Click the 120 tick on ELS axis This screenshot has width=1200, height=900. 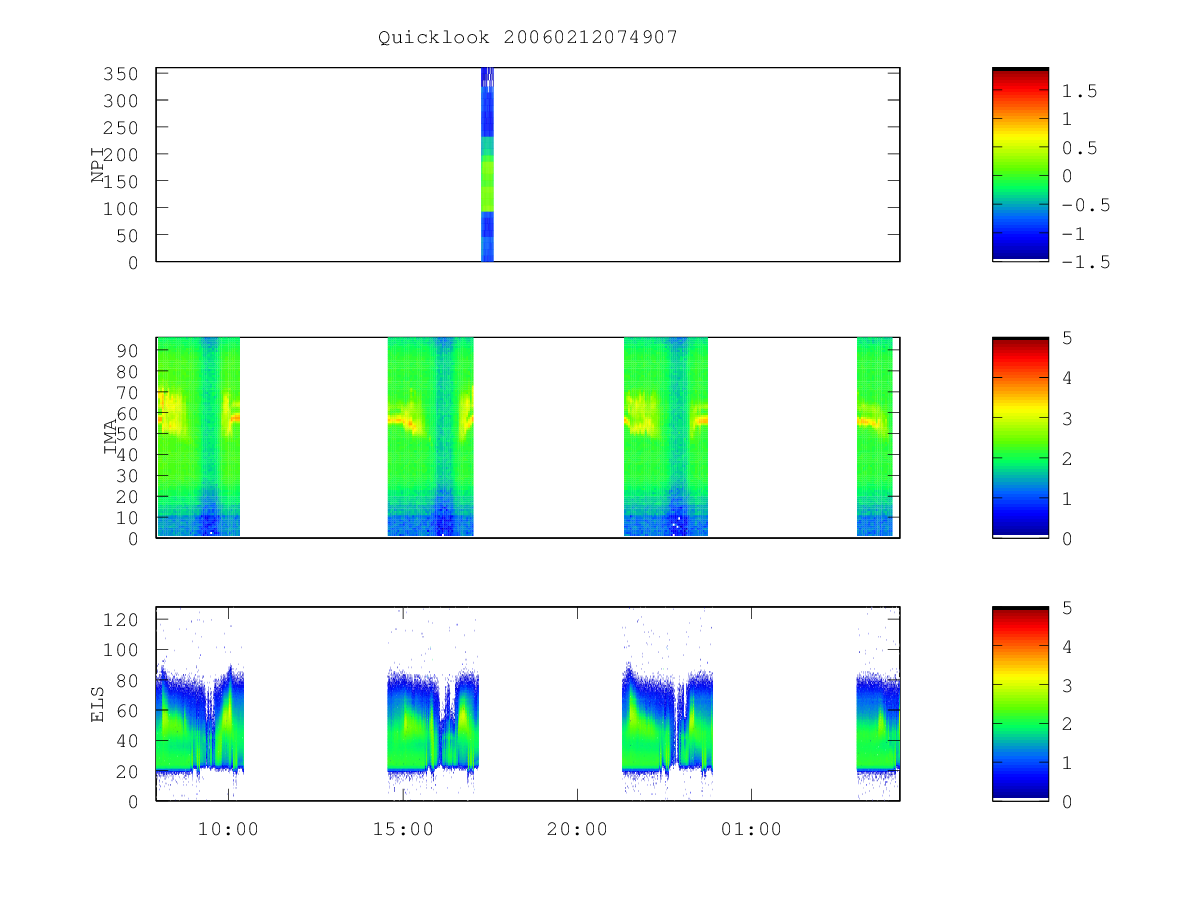pos(122,620)
